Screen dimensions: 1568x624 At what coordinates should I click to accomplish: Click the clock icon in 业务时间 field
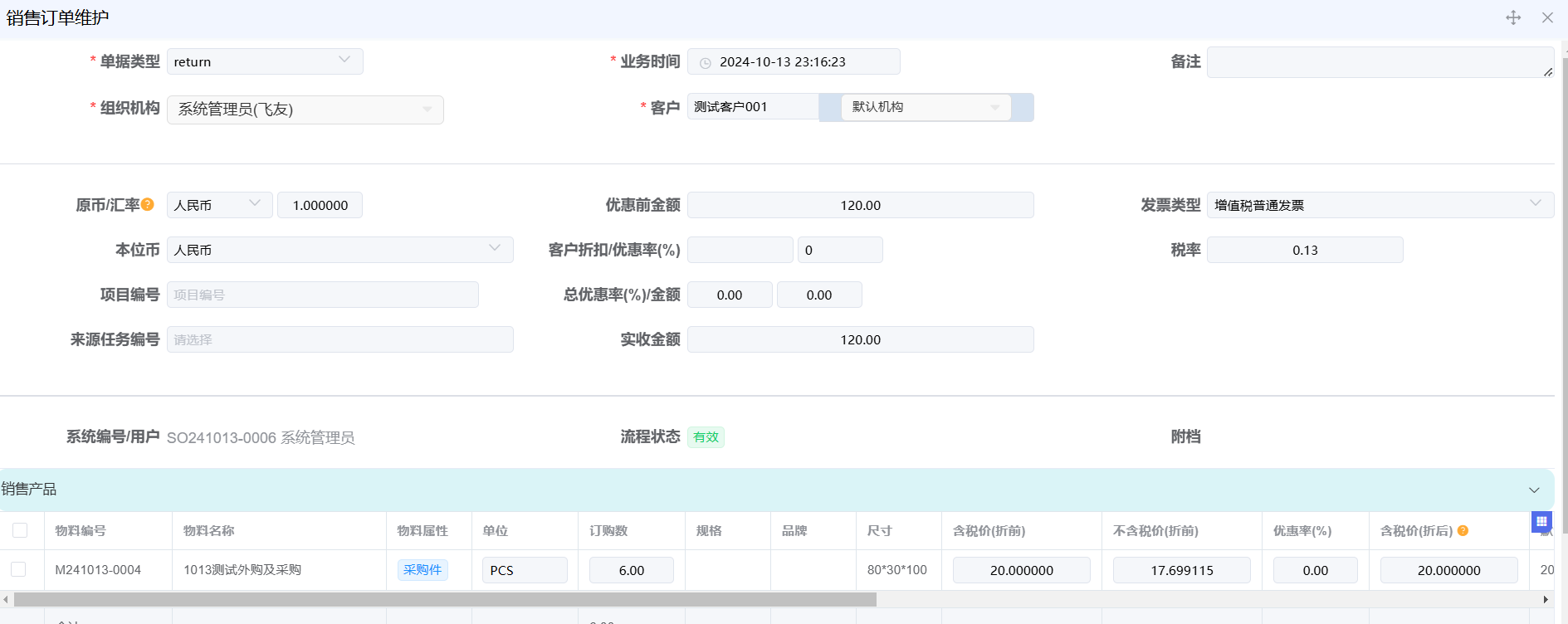tap(706, 63)
